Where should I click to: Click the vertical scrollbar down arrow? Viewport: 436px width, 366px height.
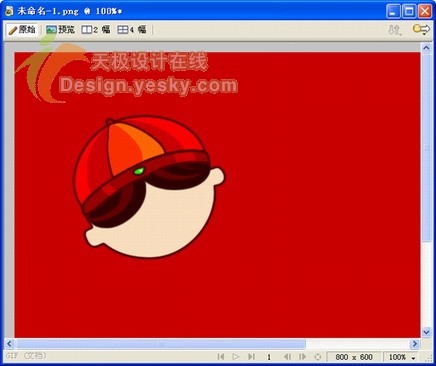click(x=426, y=332)
